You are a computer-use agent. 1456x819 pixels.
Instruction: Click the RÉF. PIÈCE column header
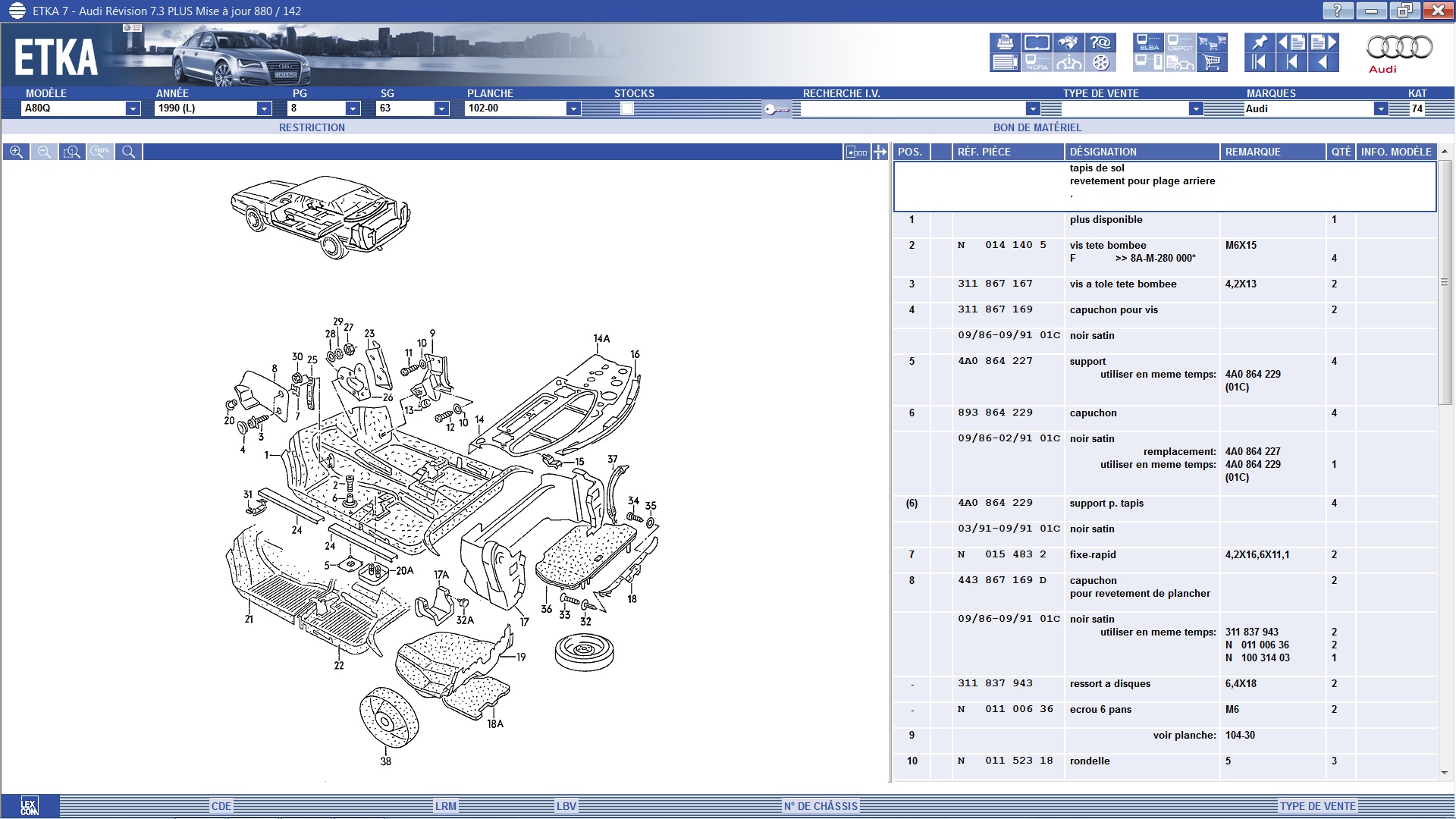1008,152
